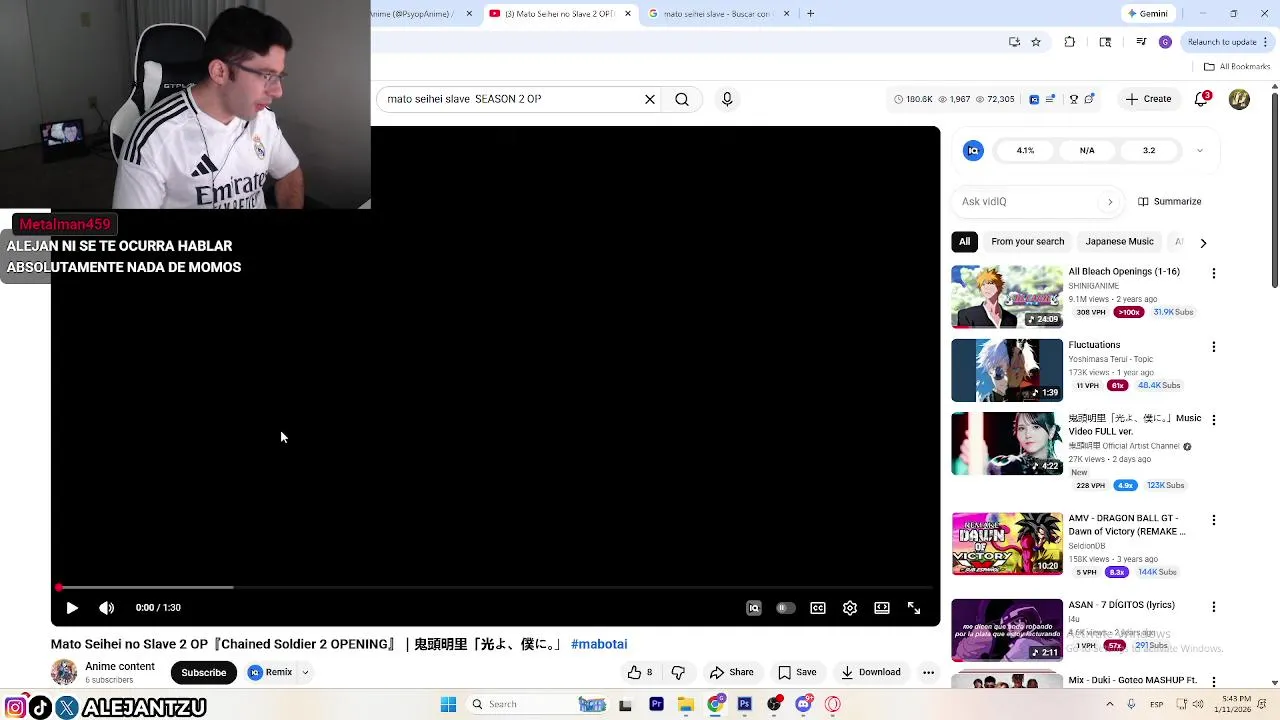Select the All filter chip

964,241
